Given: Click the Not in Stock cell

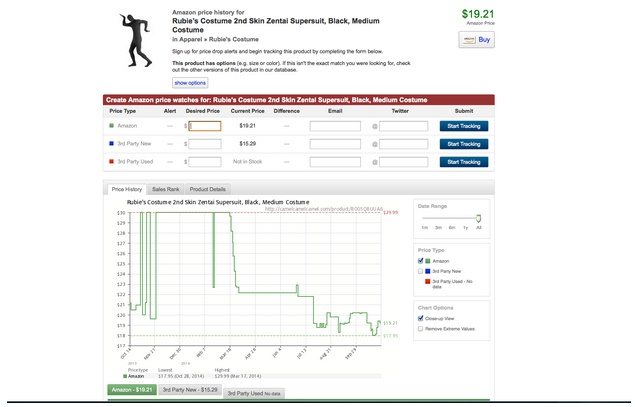Looking at the screenshot, I should [x=247, y=162].
